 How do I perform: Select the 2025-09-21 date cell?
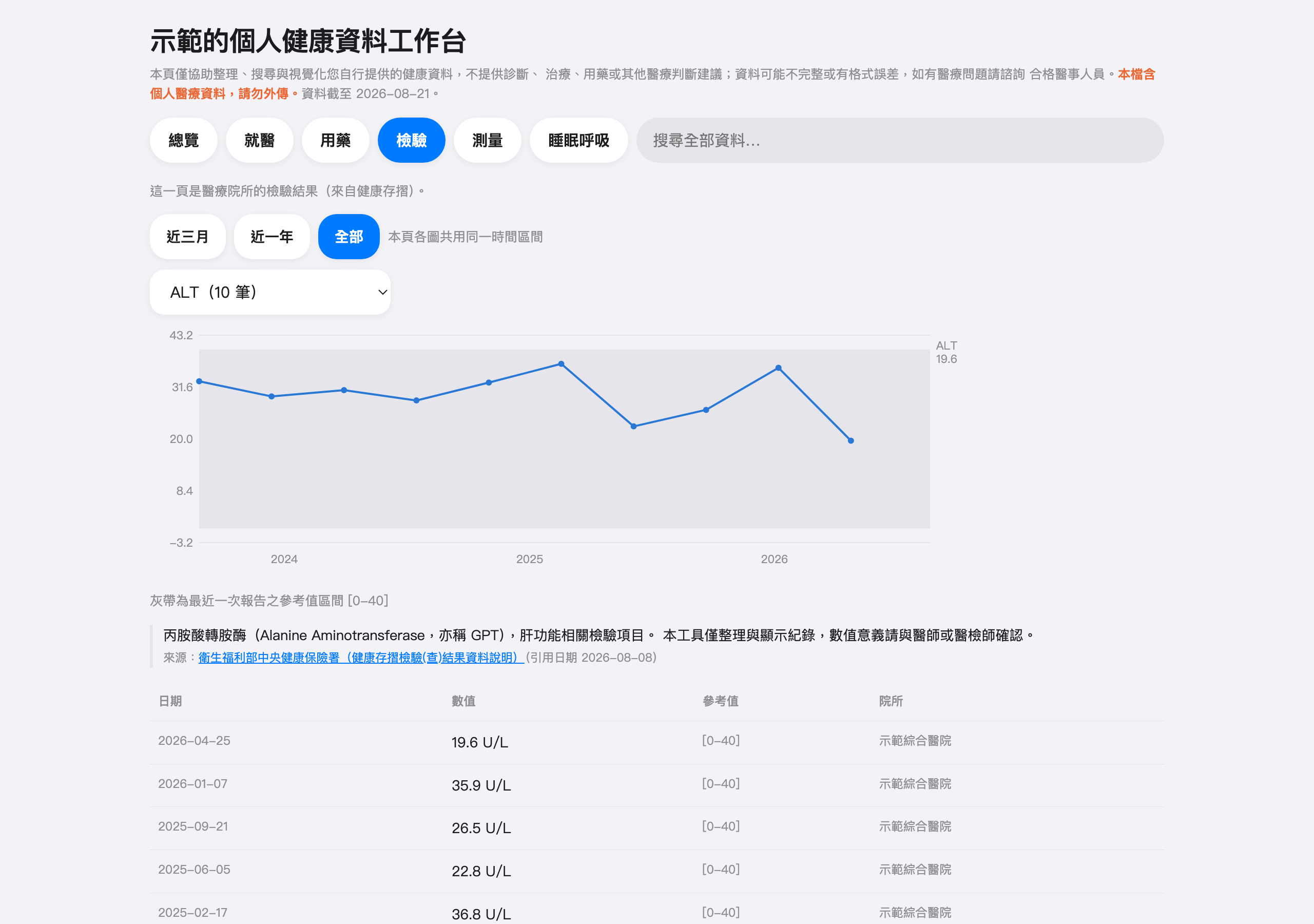[193, 826]
